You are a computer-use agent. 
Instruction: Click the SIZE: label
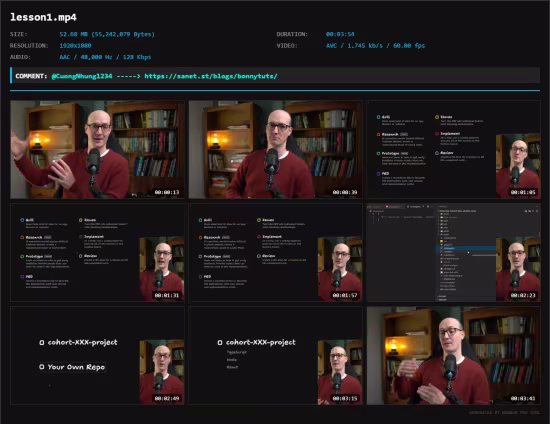point(19,34)
